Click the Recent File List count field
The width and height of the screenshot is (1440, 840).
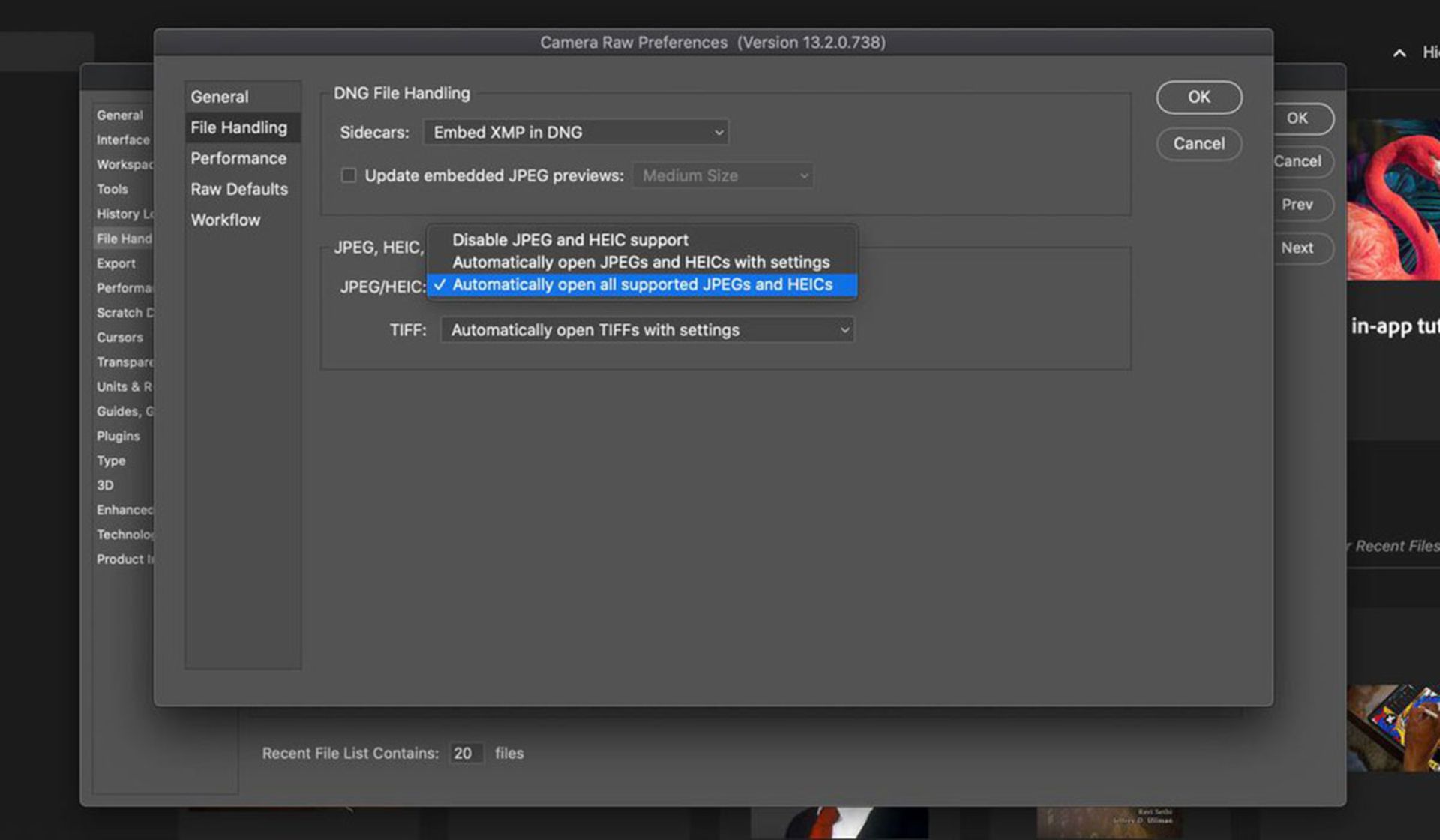pyautogui.click(x=465, y=754)
